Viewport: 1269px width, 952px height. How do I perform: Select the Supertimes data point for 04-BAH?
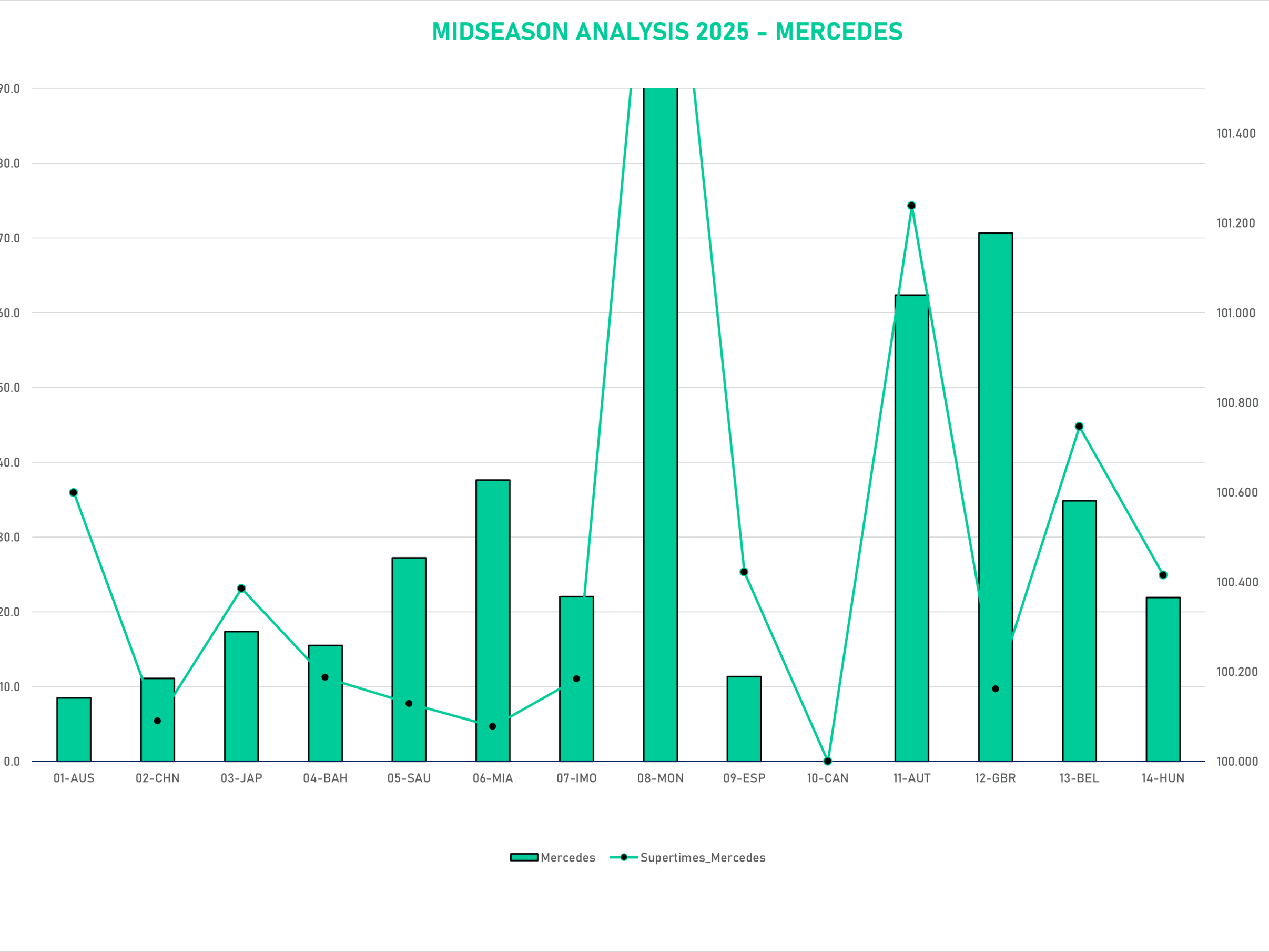click(x=324, y=677)
